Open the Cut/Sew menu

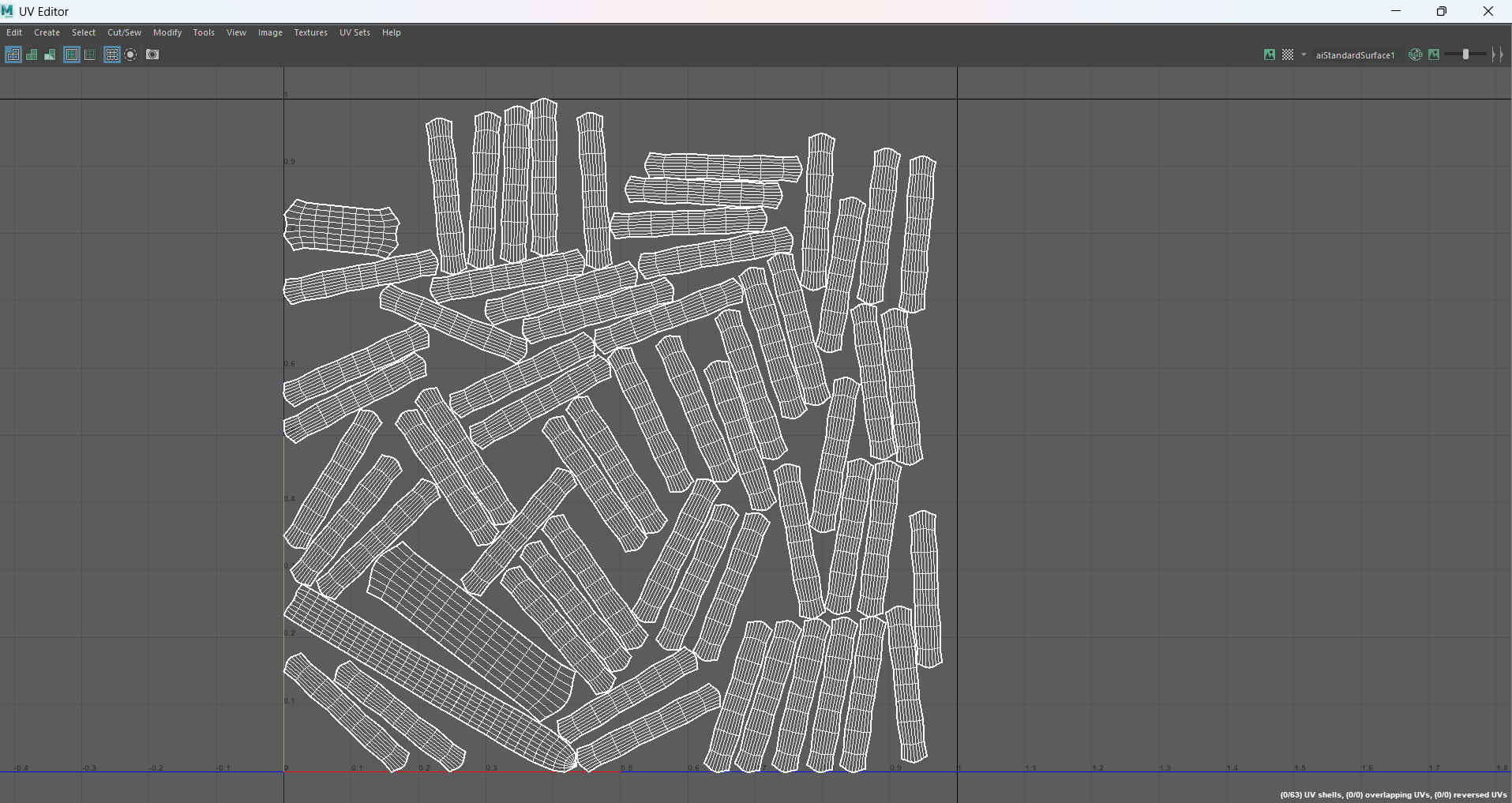pos(124,32)
